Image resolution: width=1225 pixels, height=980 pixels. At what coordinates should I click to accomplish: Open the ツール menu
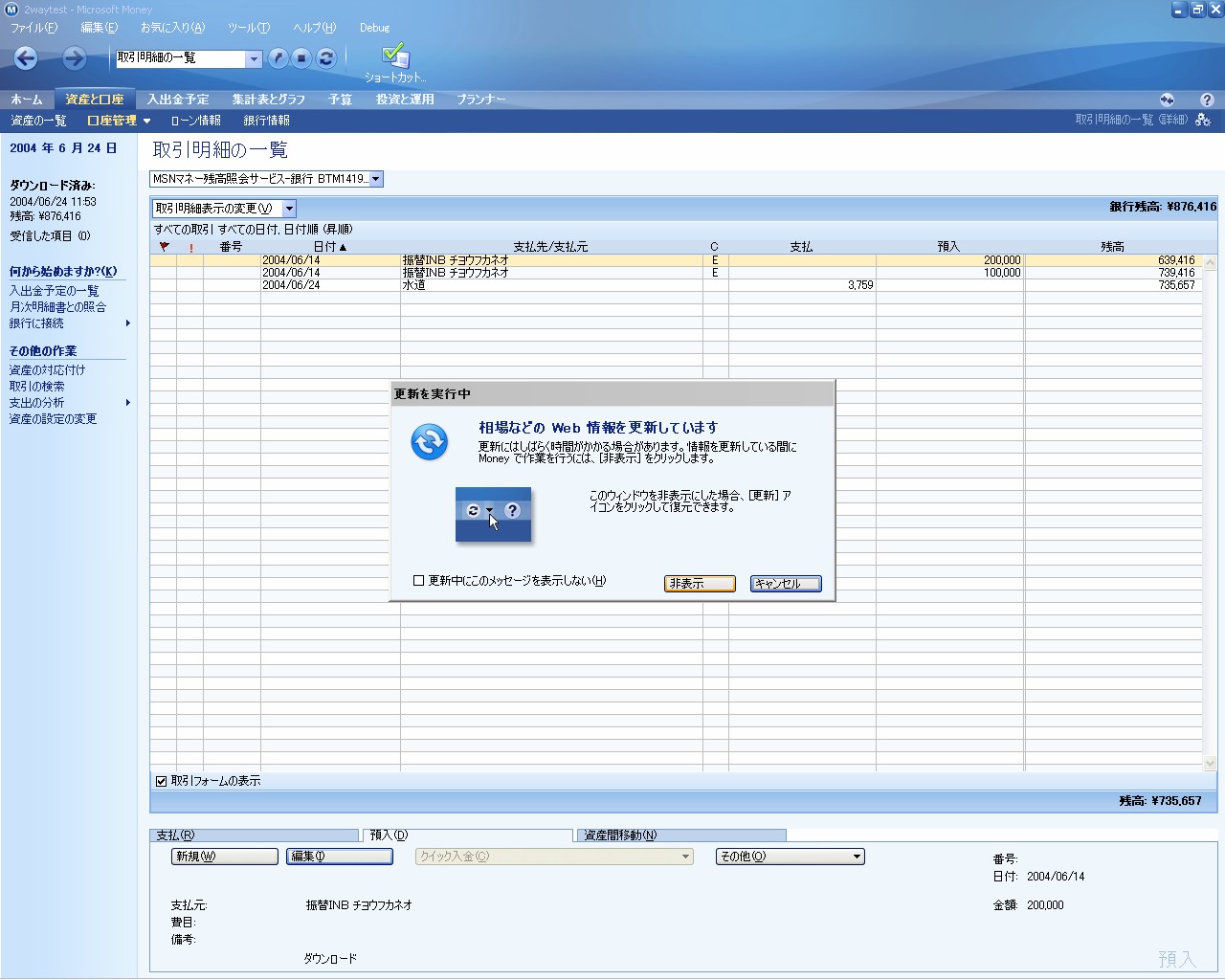pos(248,28)
